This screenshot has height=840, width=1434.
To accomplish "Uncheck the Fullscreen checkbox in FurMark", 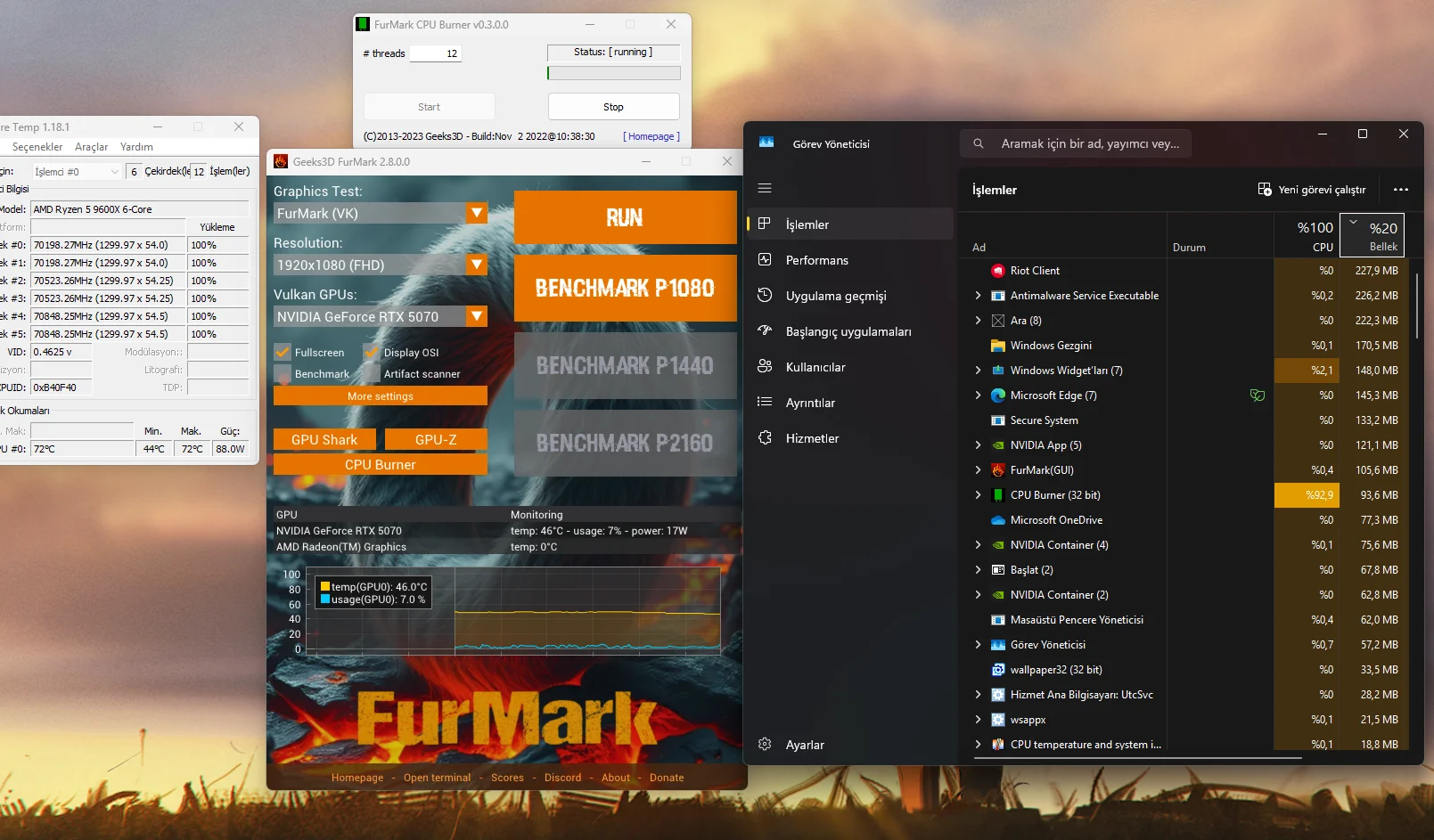I will [283, 352].
